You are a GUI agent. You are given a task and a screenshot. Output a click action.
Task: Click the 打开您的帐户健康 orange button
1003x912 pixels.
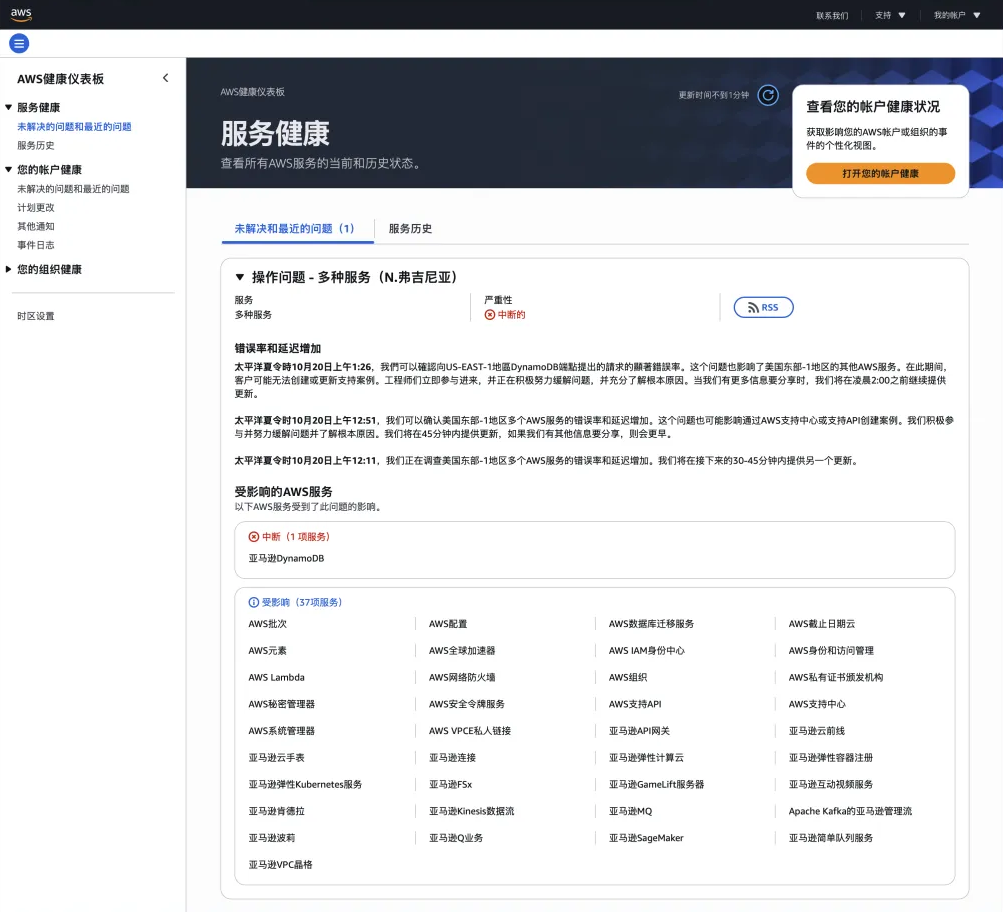coord(880,173)
